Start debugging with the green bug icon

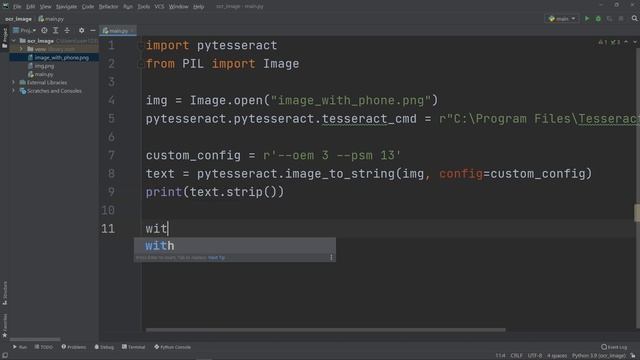pos(598,19)
